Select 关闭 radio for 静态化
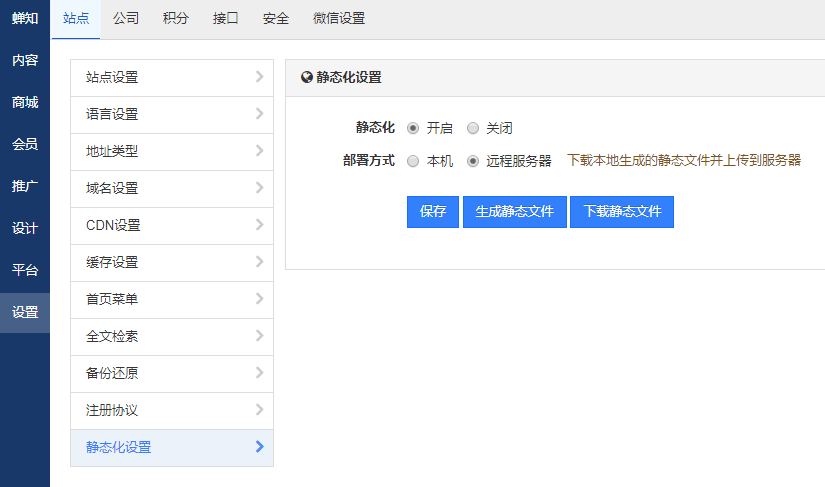The height and width of the screenshot is (487, 825). tap(473, 128)
